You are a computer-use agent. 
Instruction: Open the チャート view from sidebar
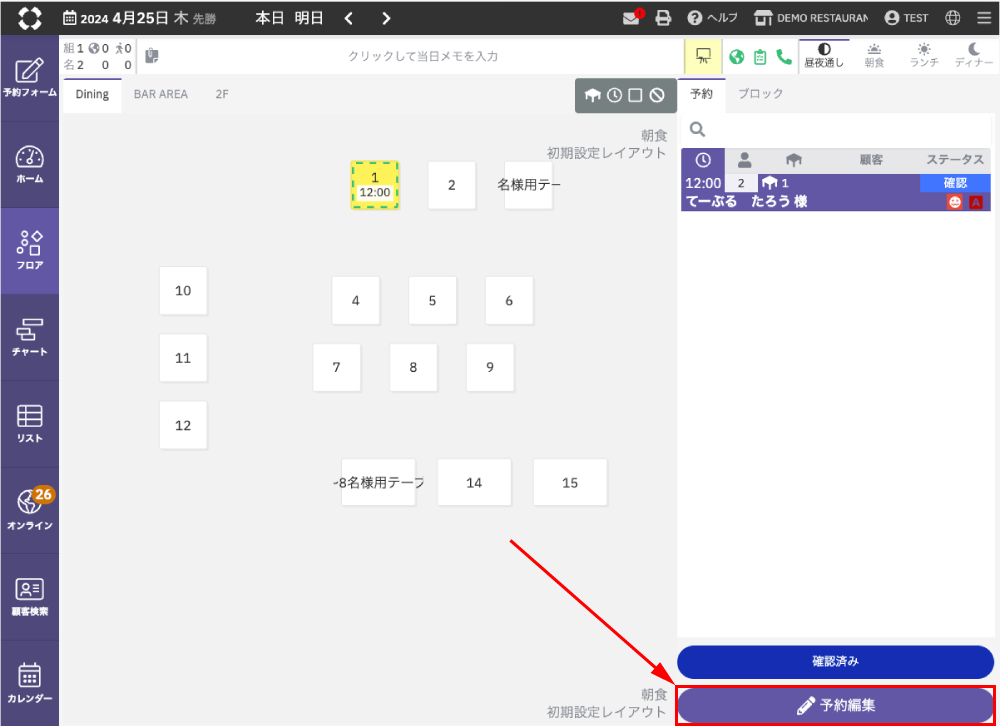(x=29, y=338)
